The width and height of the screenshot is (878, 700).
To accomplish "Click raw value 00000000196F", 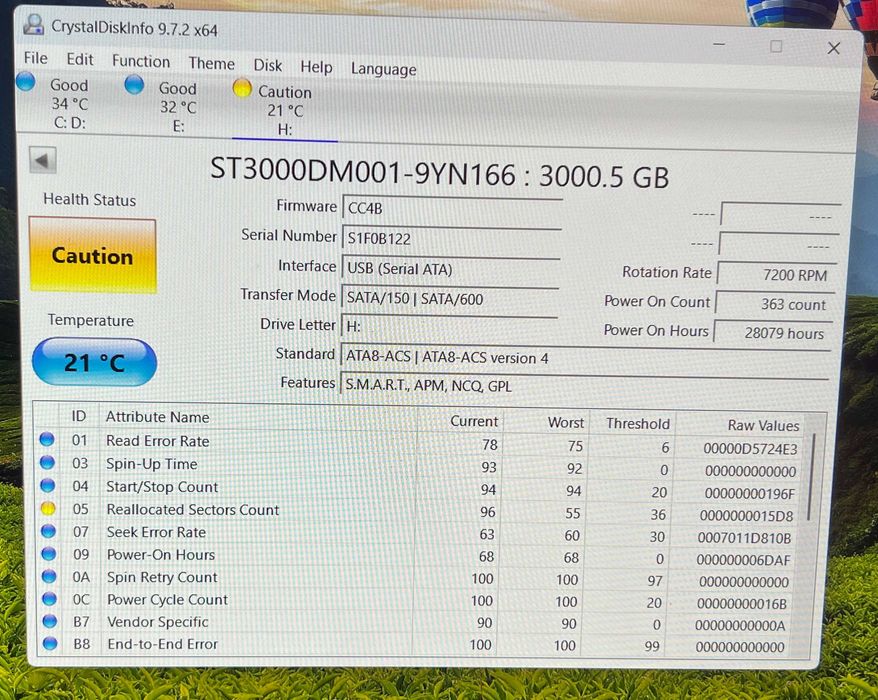I will coord(750,494).
